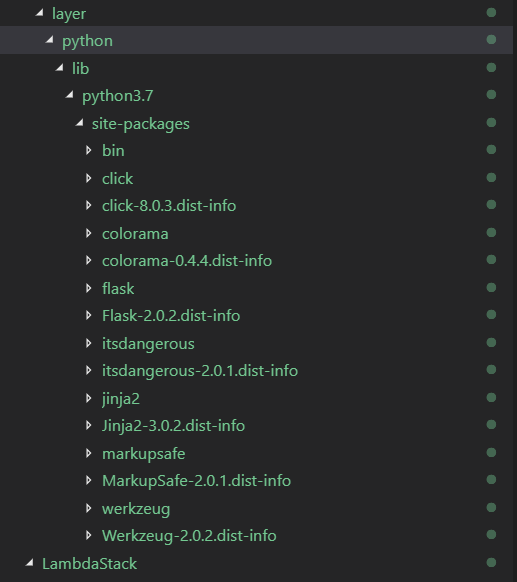Viewport: 517px width, 582px height.
Task: Expand the markupsafe folder arrow
Action: [88, 453]
